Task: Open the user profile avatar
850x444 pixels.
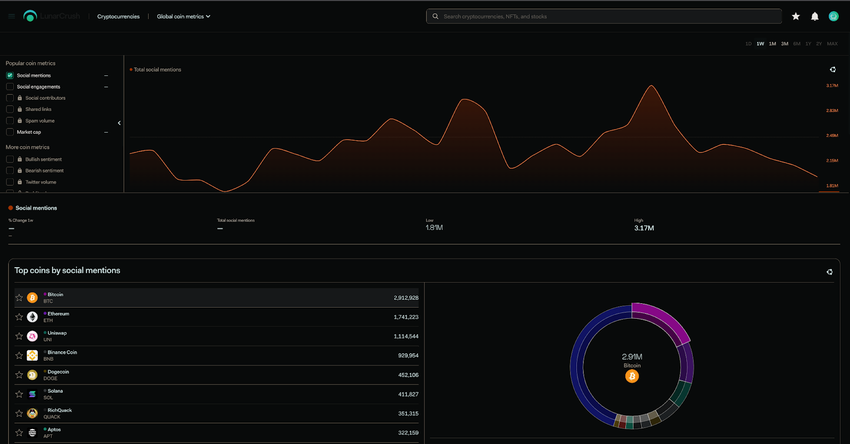Action: 833,16
